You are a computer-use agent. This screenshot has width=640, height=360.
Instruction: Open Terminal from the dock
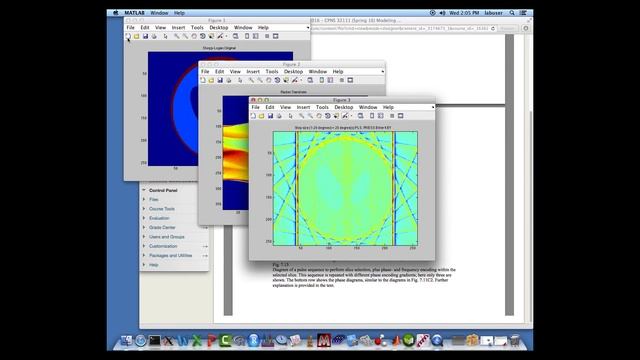pyautogui.click(x=154, y=340)
